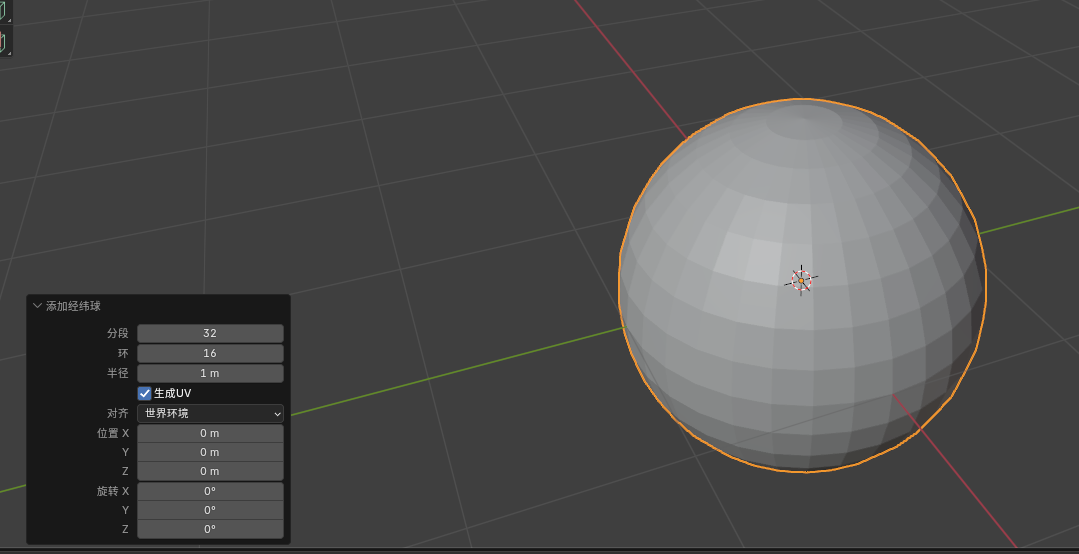Toggle the 生成UV checkbox

(145, 393)
